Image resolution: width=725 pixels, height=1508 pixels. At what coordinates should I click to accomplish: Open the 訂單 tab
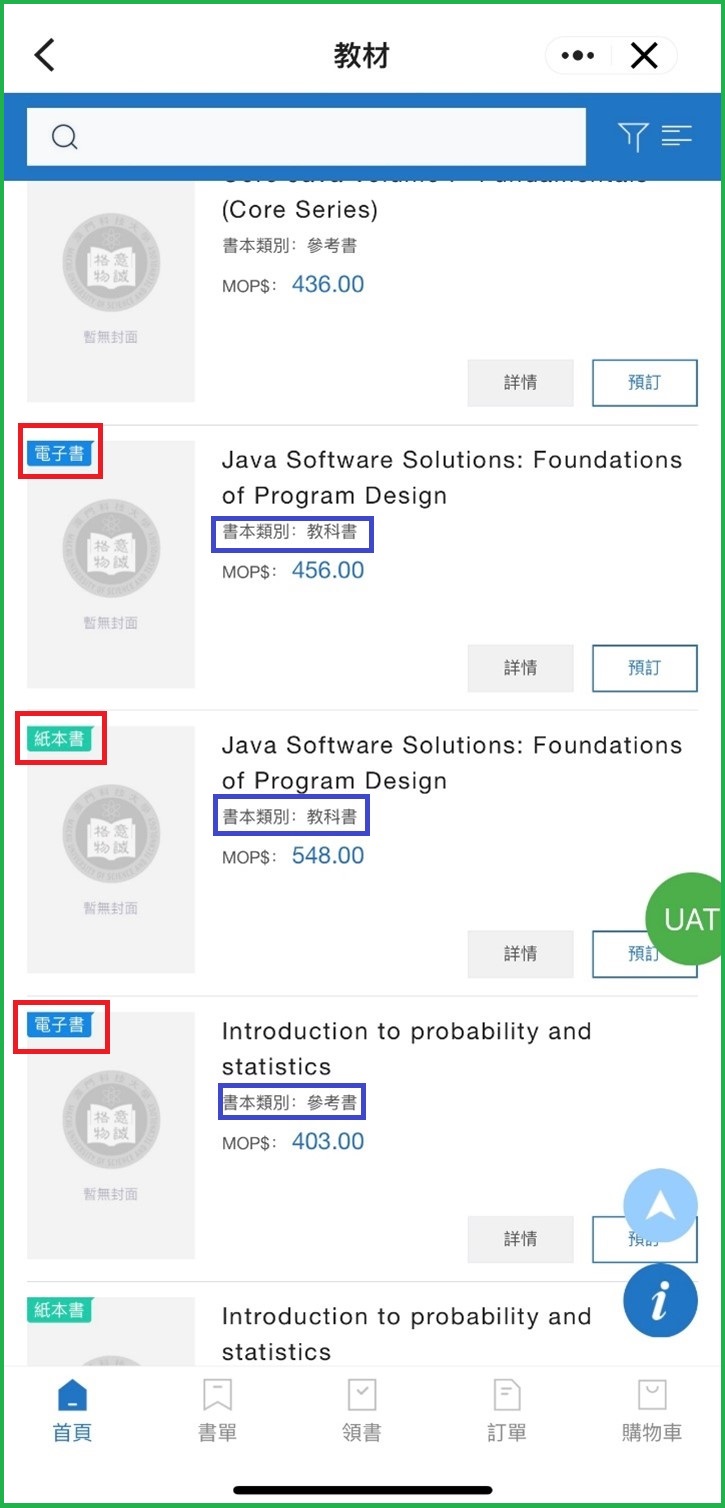tap(507, 1410)
